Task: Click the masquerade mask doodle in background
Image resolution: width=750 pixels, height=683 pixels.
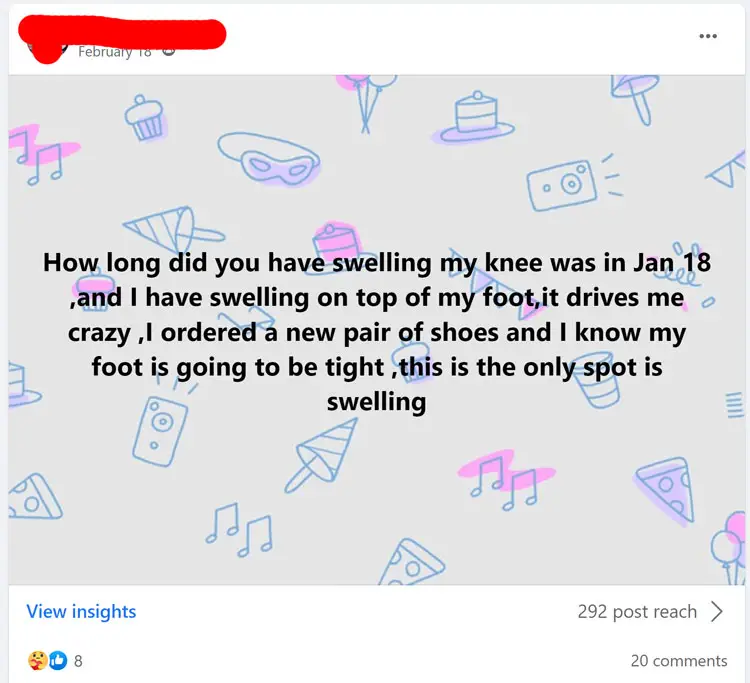Action: pyautogui.click(x=269, y=159)
